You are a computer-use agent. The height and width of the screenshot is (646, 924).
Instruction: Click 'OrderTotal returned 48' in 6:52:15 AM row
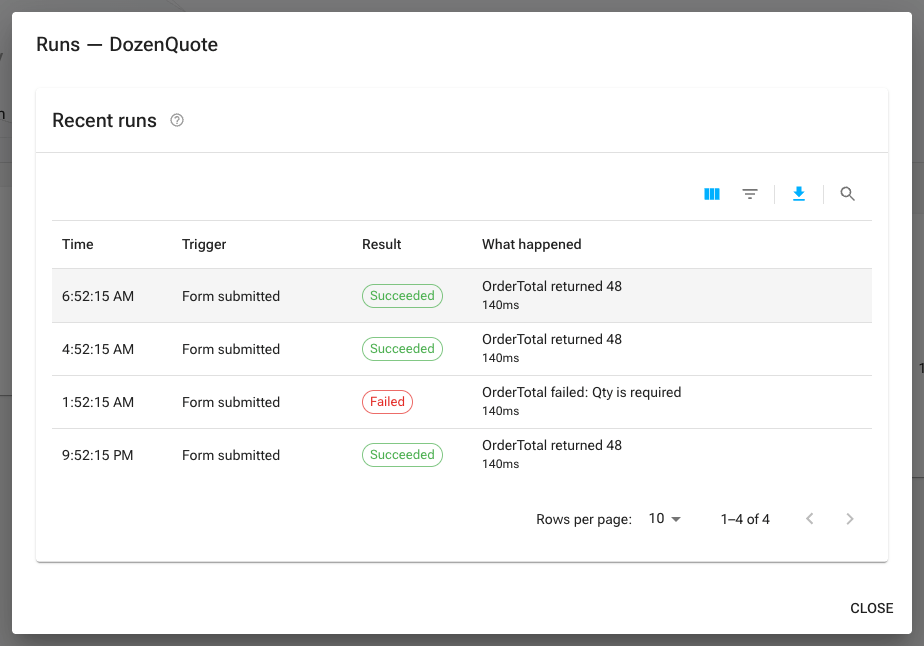pos(552,286)
